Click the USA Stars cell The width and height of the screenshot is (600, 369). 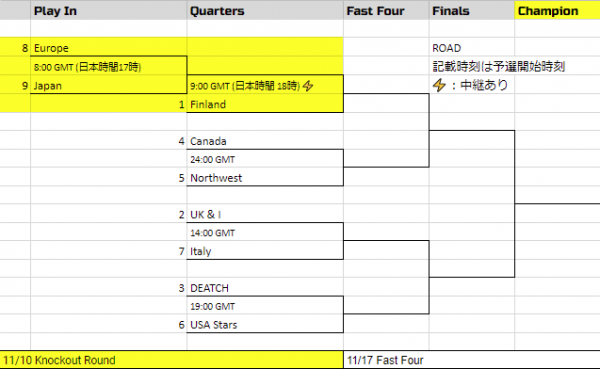[x=265, y=324]
